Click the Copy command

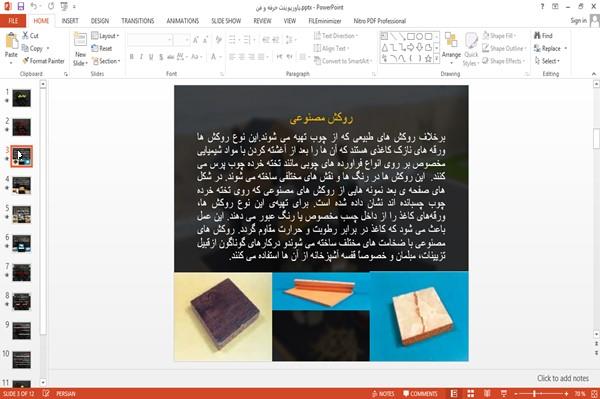[33, 49]
